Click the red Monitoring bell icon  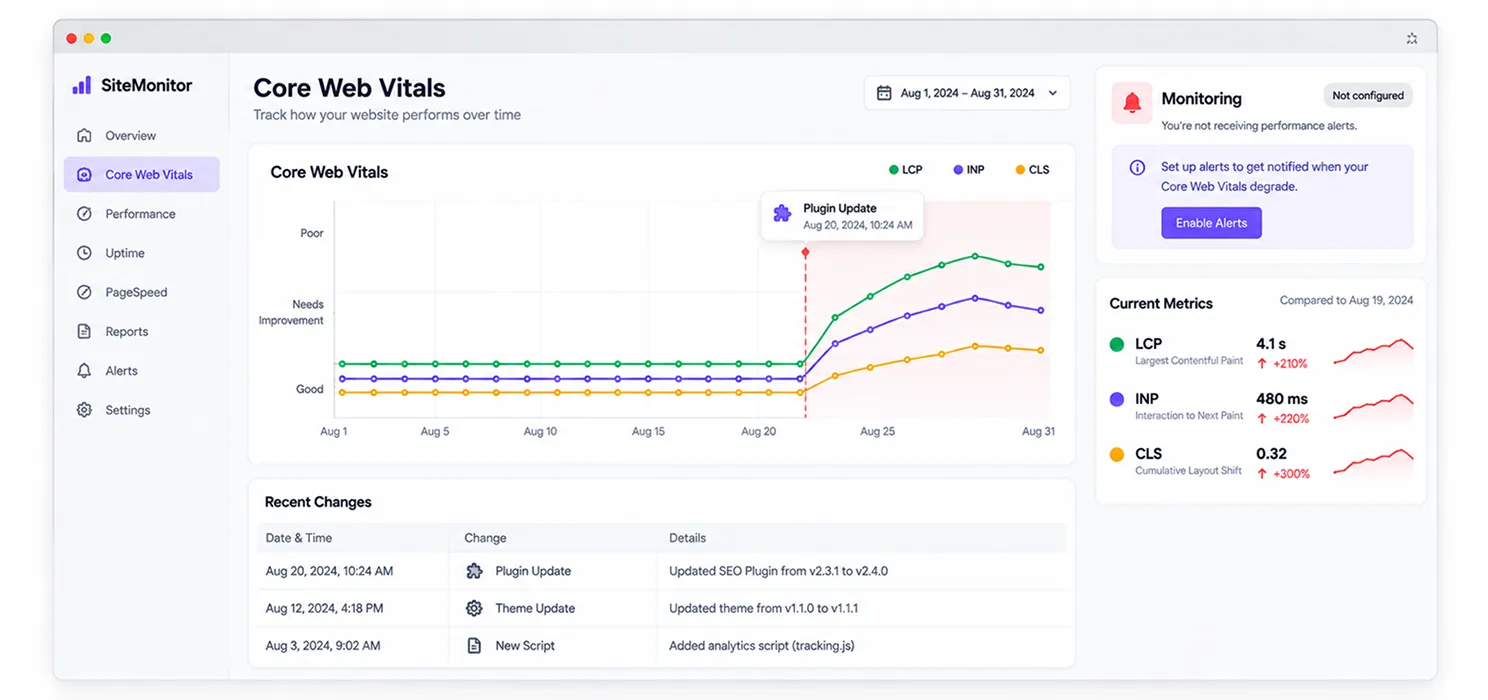coord(1132,103)
